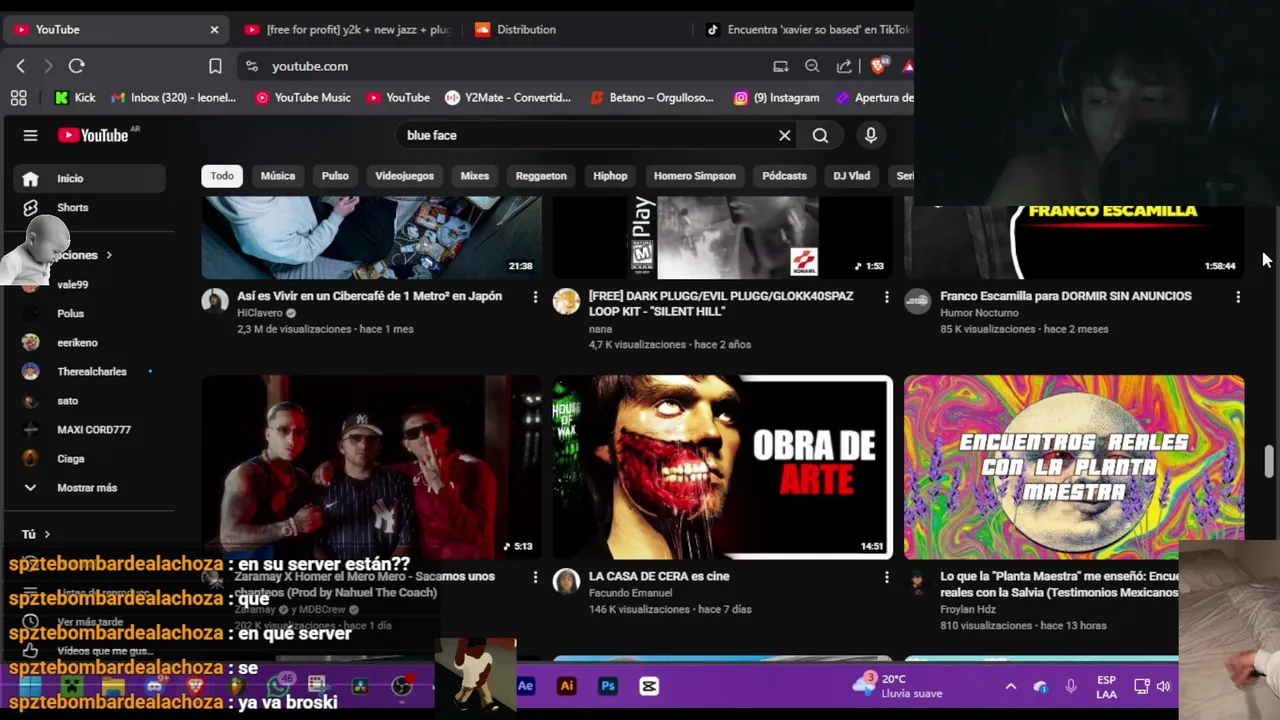The image size is (1280, 720).
Task: Open options for Franco Escamilla video
Action: point(1238,297)
